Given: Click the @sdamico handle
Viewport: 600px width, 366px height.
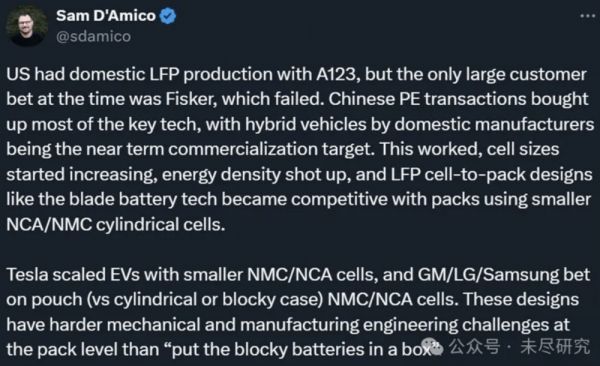Looking at the screenshot, I should (94, 36).
